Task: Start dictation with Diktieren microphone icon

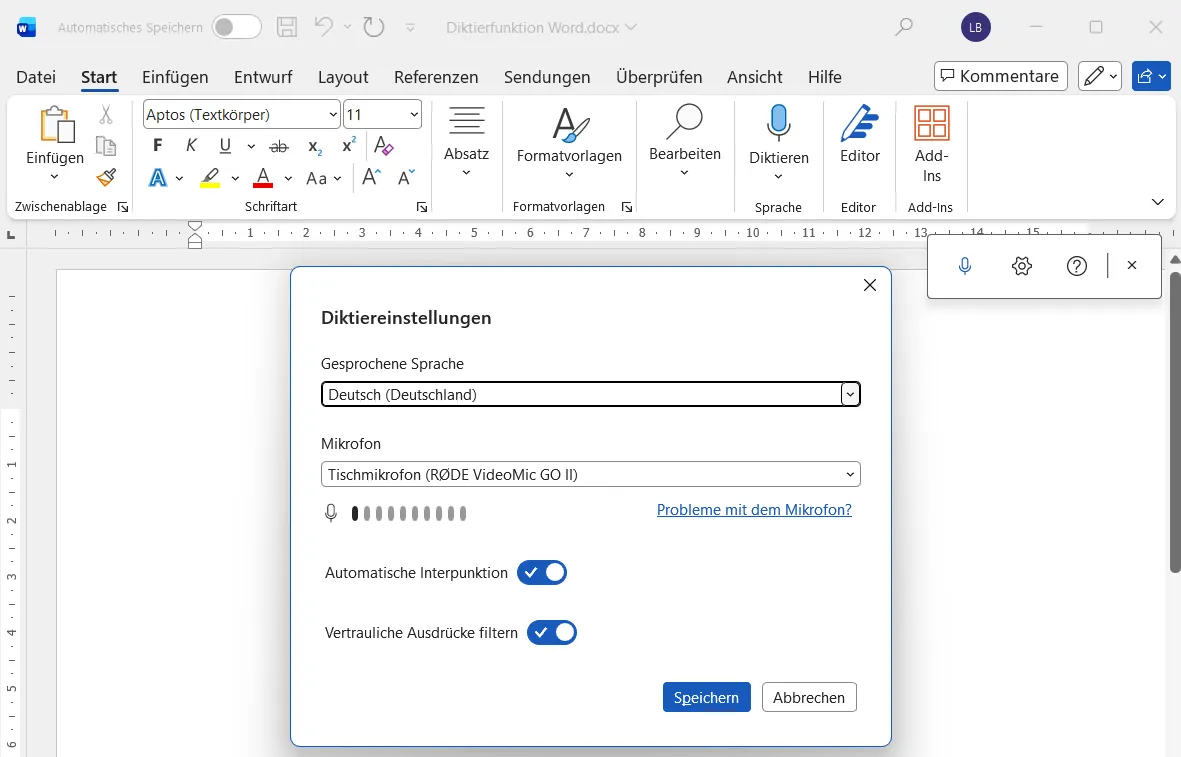Action: 778,123
